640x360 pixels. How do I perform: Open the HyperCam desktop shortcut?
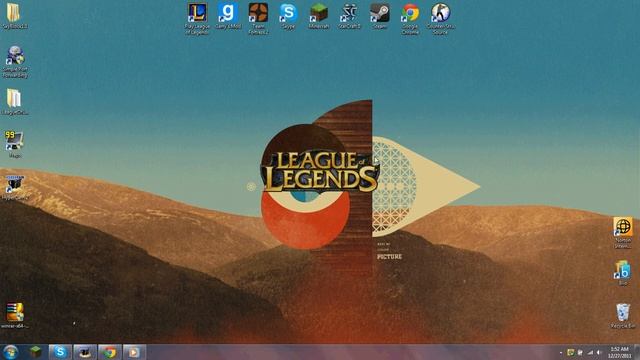15,187
